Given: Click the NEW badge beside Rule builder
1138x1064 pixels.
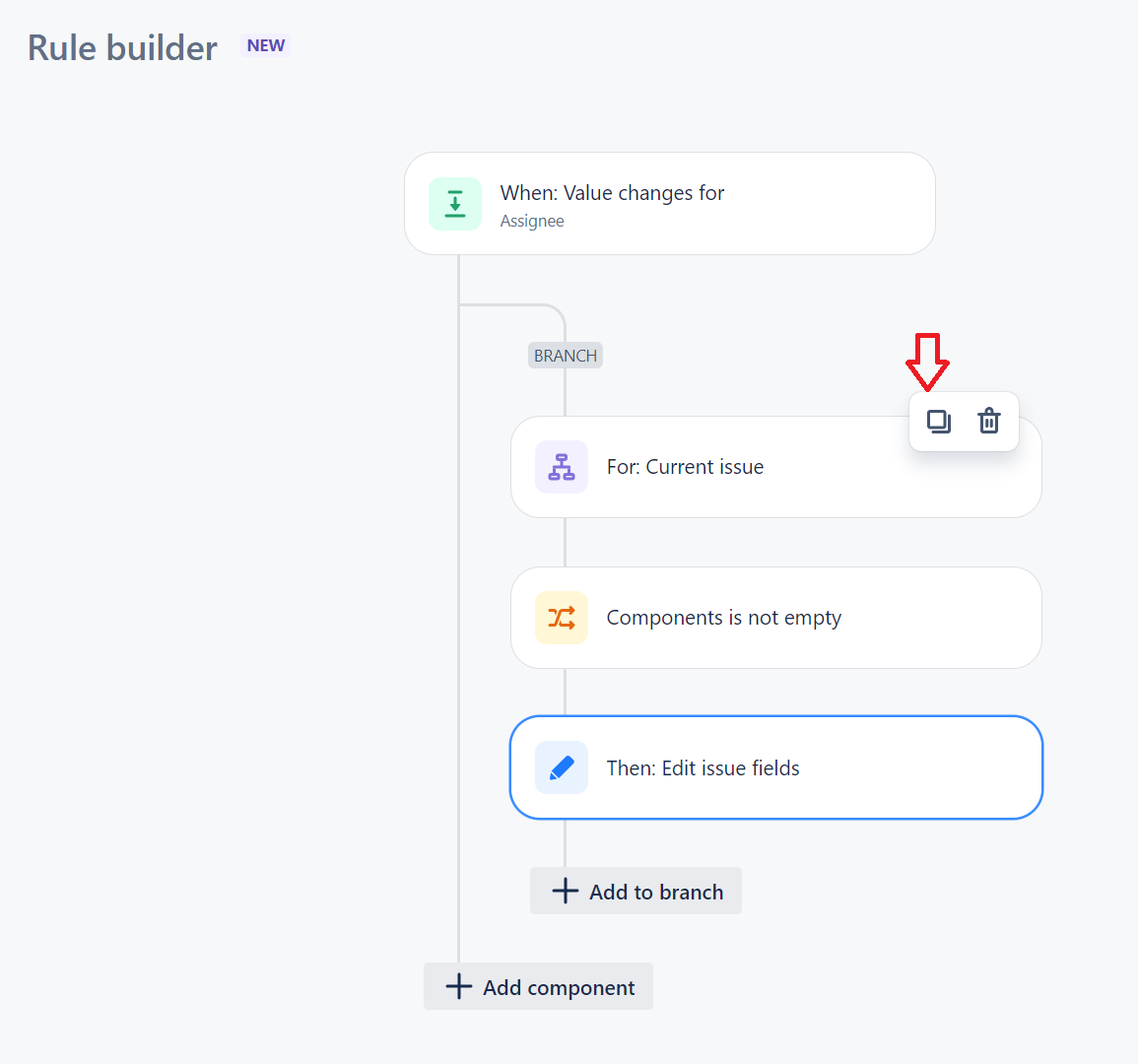Looking at the screenshot, I should 265,44.
